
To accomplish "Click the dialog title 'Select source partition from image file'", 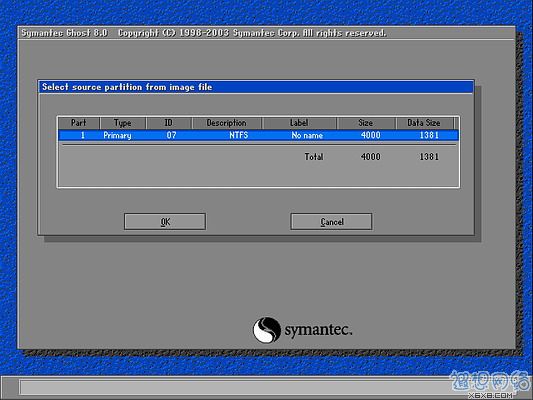I will 127,87.
